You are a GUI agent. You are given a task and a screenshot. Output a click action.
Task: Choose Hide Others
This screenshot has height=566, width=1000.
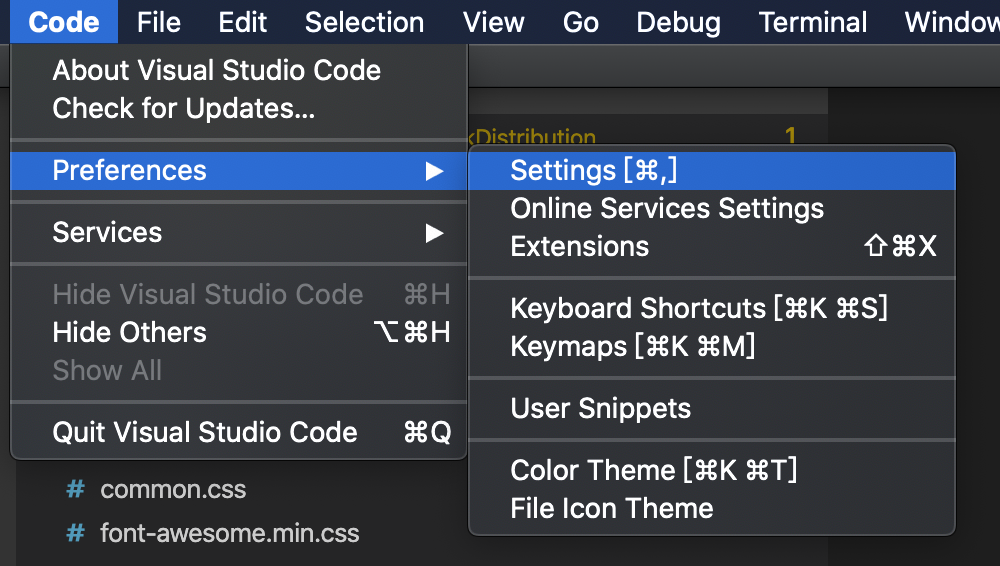pos(239,332)
